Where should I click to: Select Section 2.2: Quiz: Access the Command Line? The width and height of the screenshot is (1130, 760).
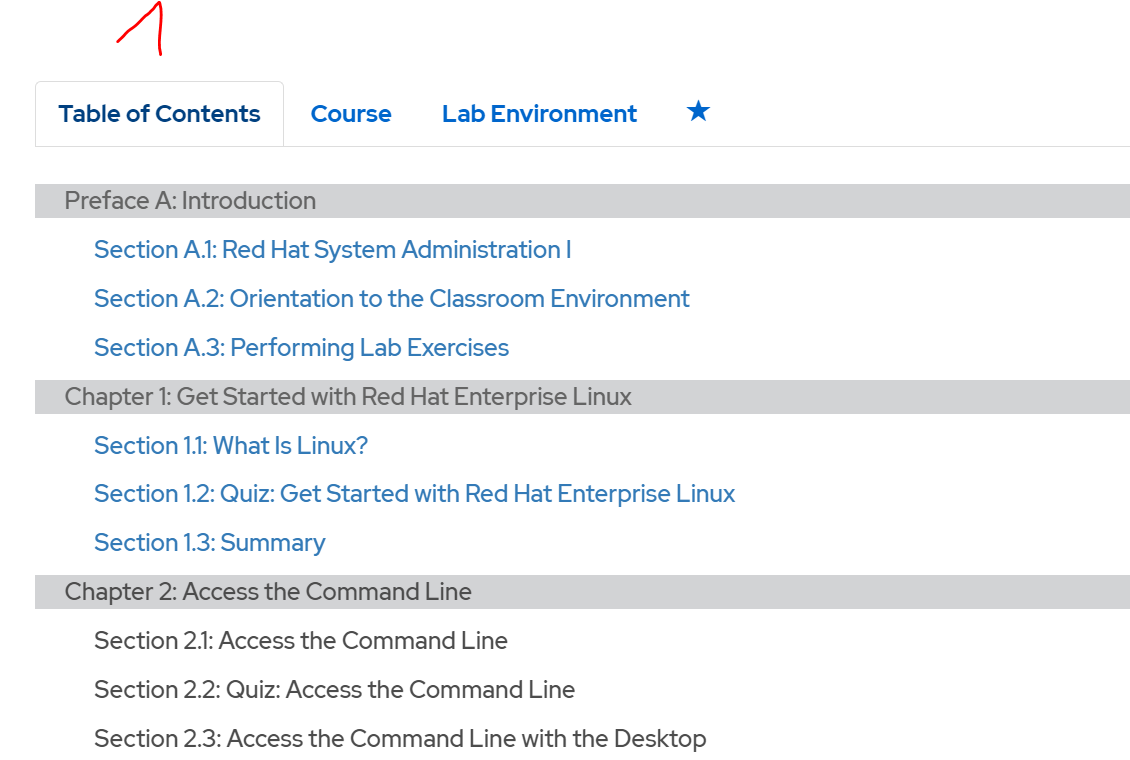(x=334, y=689)
